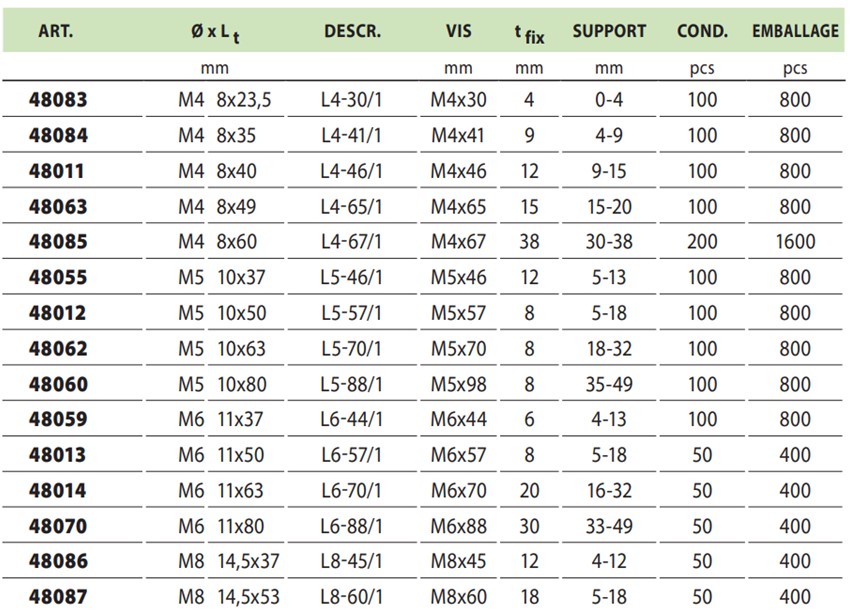Viewport: 852px width, 610px height.
Task: Select article number 48059
Action: click(x=58, y=419)
